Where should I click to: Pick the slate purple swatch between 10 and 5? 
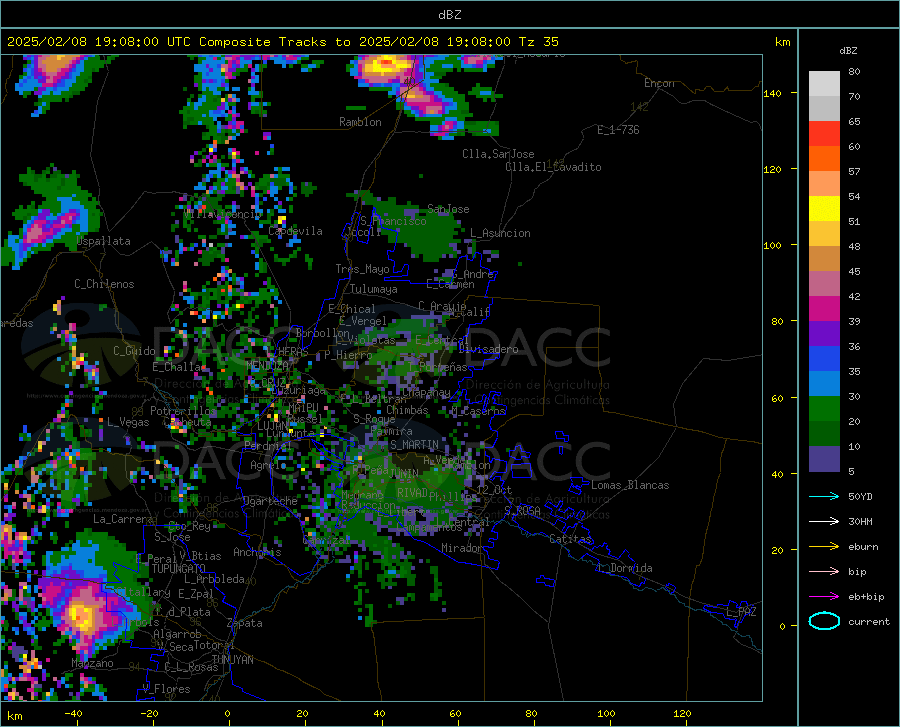(x=824, y=458)
